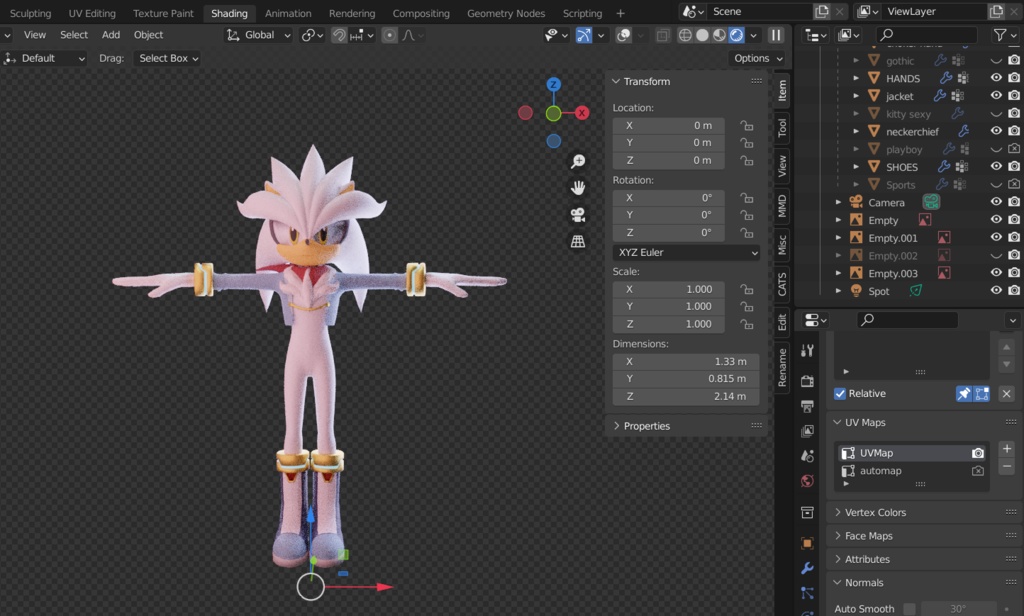The width and height of the screenshot is (1024, 616).
Task: Click the zoom magnifier icon in the viewport
Action: point(577,161)
